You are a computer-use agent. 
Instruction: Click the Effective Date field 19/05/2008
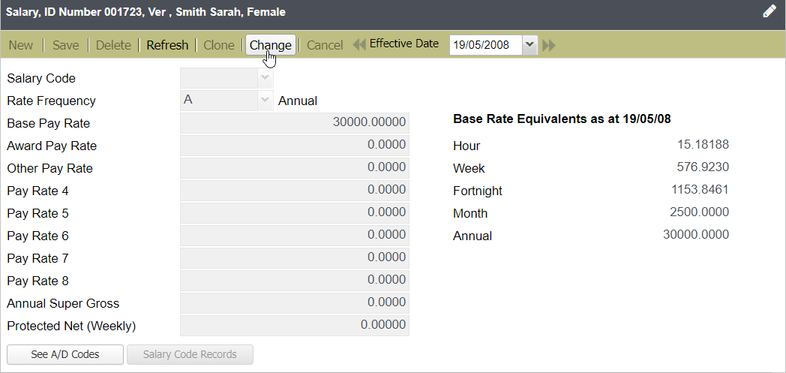coord(486,45)
